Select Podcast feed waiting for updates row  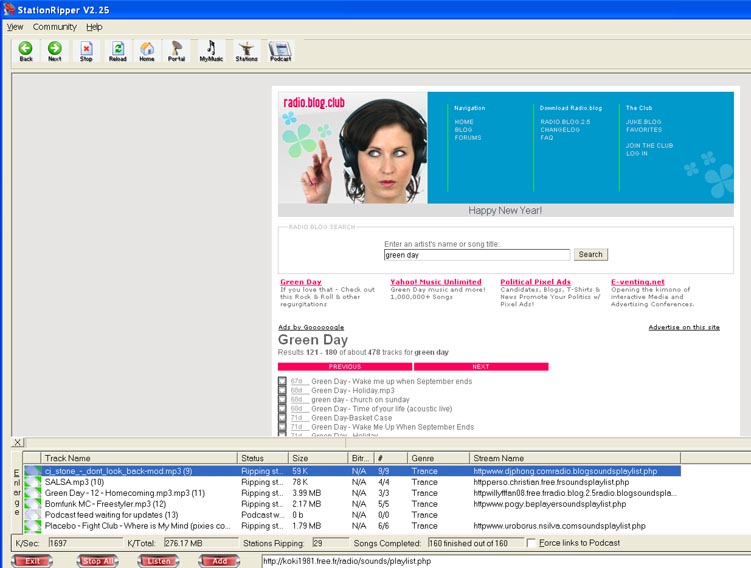pos(352,515)
